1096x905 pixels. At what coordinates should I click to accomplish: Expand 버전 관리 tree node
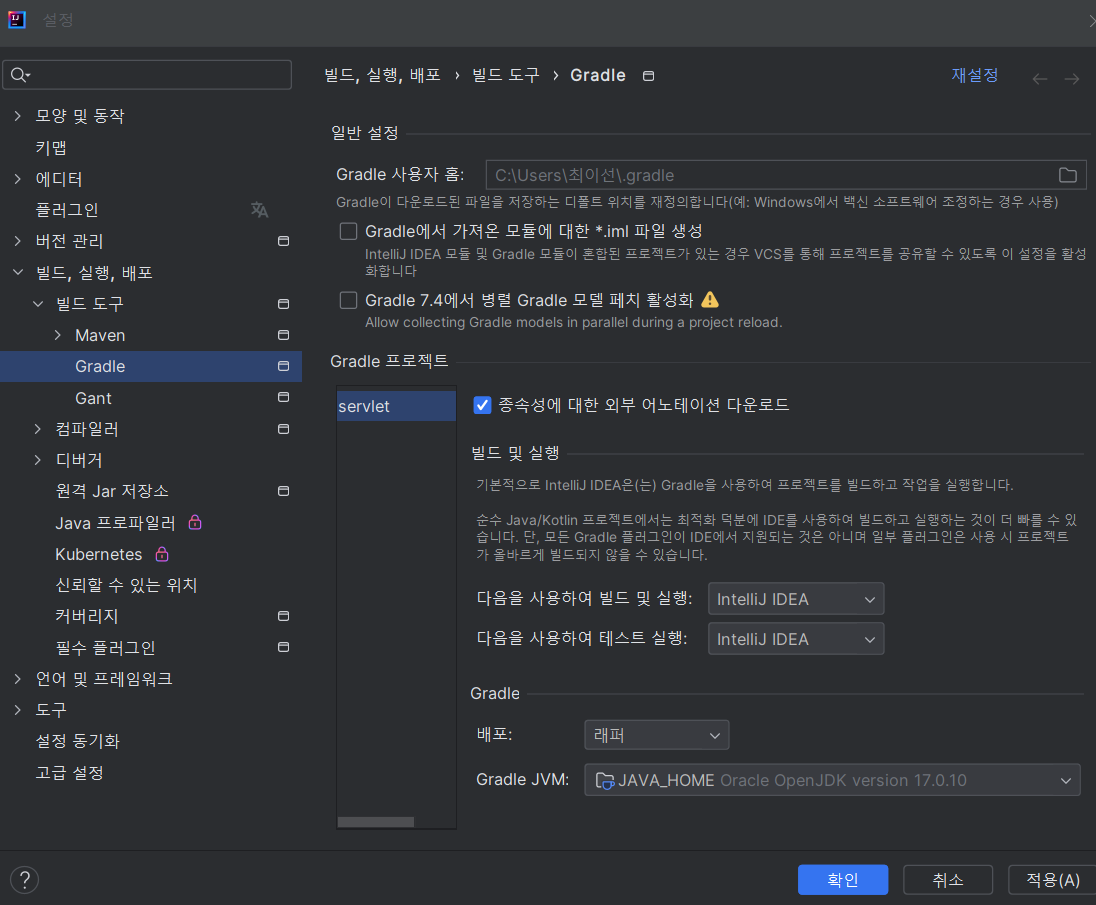click(x=17, y=241)
